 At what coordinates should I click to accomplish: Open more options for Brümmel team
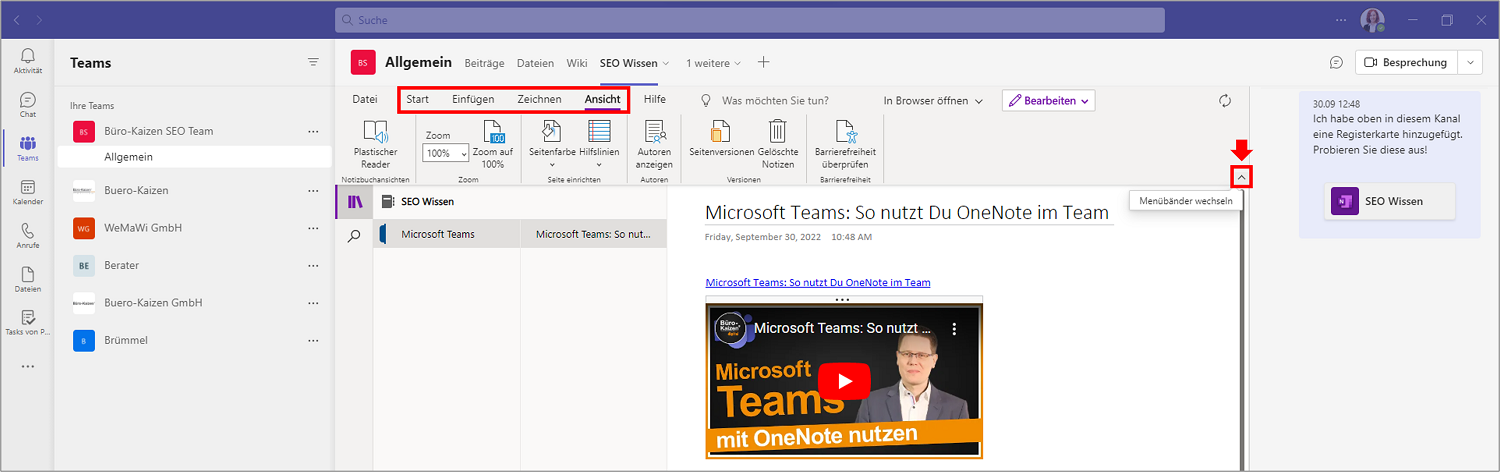pos(313,340)
